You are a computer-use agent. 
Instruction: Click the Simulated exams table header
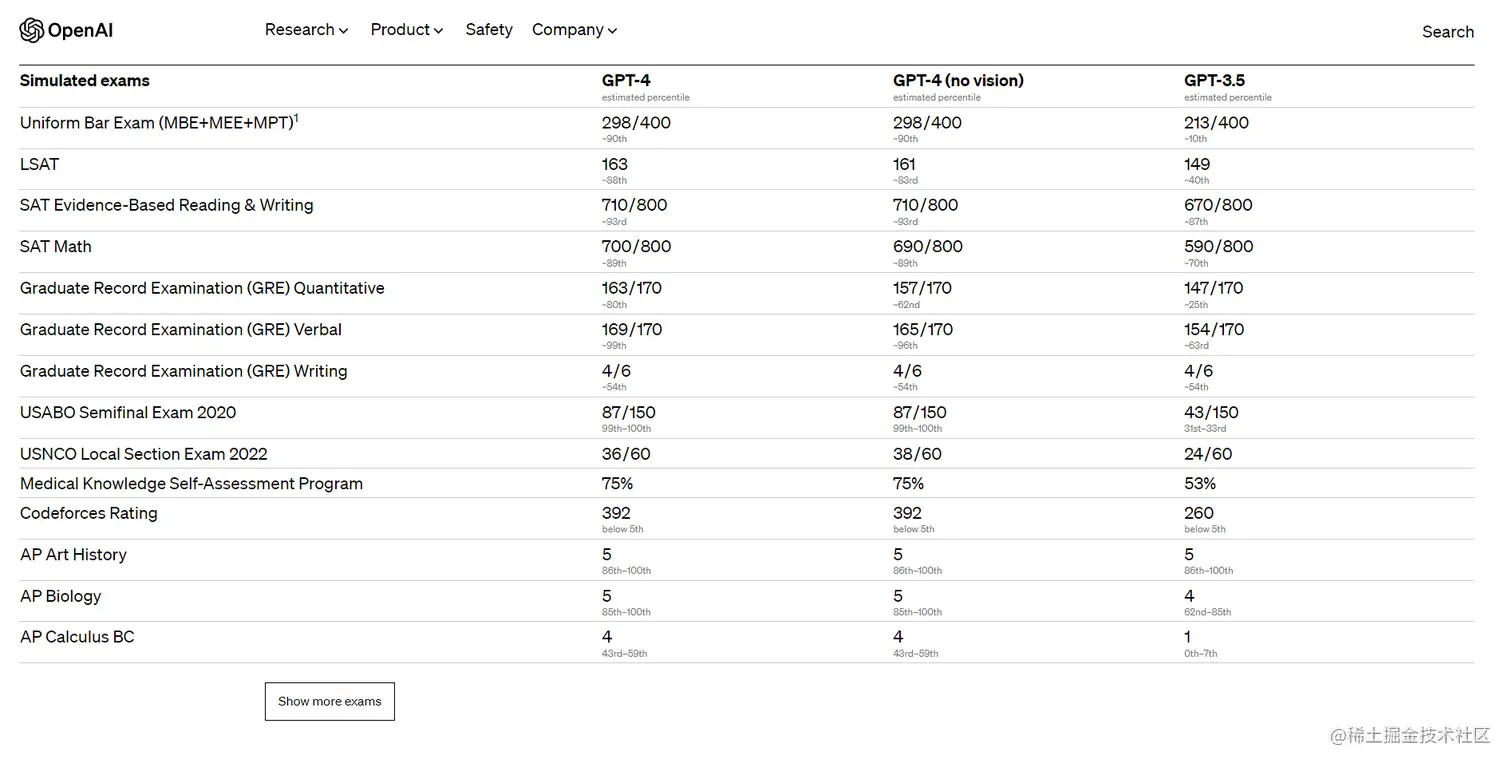(x=85, y=81)
